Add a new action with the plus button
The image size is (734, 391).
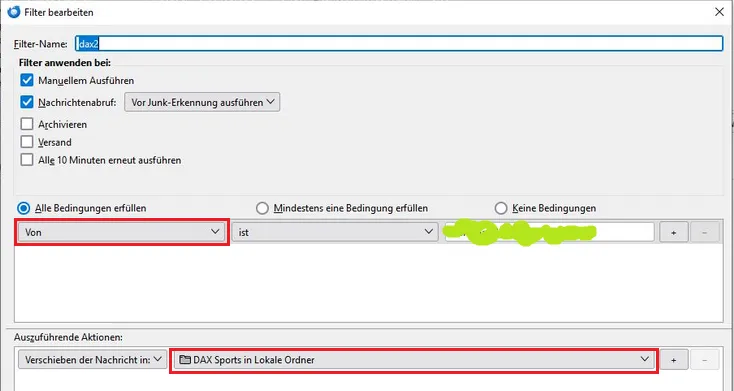click(674, 360)
